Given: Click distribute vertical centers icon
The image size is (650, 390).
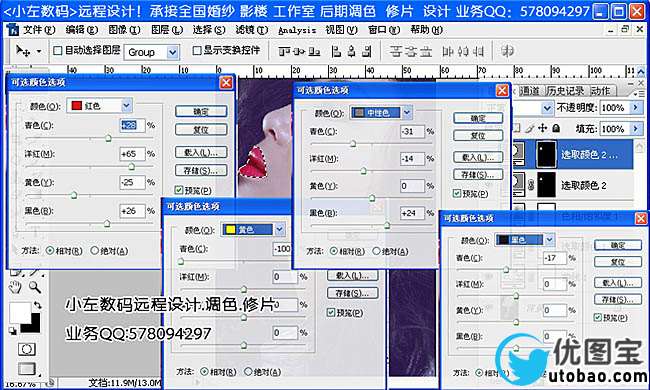Looking at the screenshot, I should click(410, 51).
